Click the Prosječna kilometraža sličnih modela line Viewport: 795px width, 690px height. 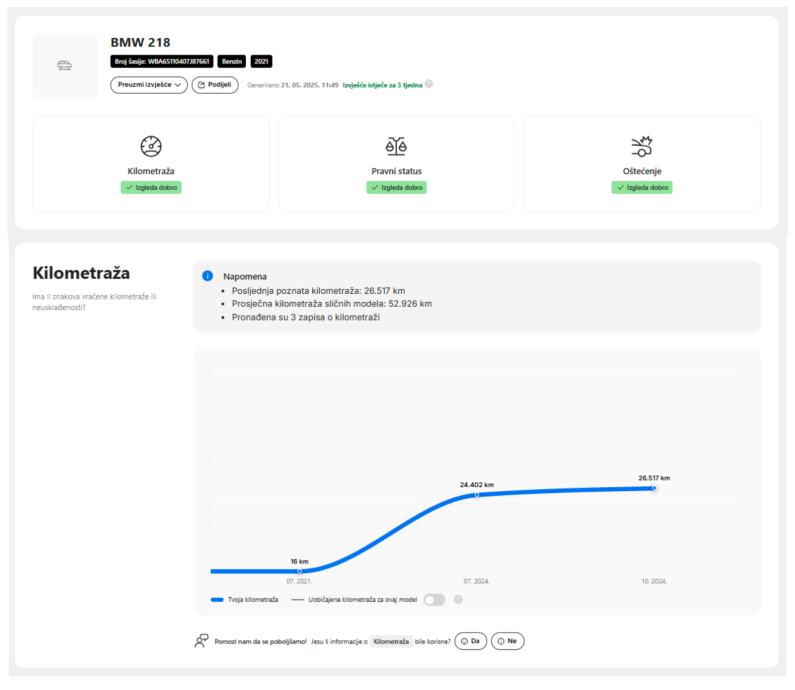click(332, 304)
